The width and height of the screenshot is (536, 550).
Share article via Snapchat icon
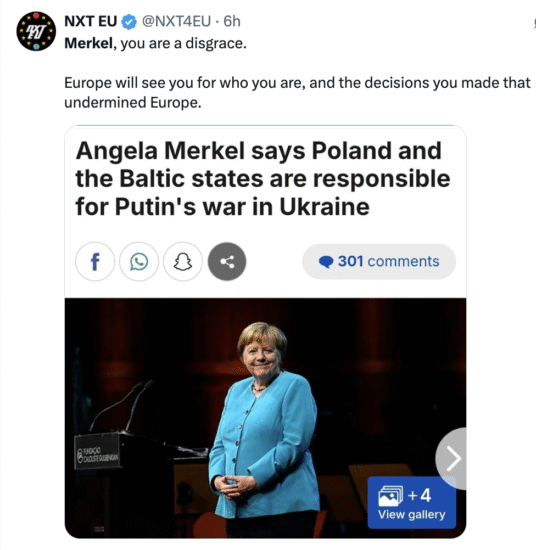(x=183, y=261)
